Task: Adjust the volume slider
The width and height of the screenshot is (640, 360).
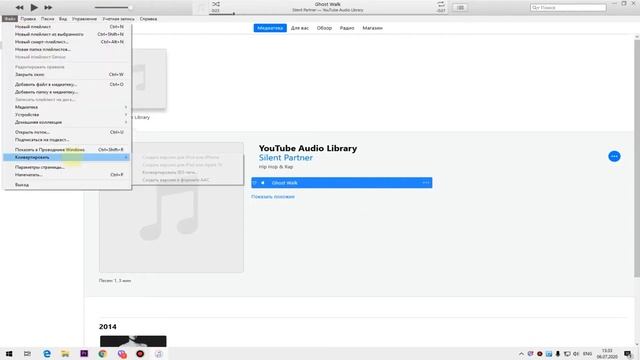Action: pyautogui.click(x=113, y=7)
